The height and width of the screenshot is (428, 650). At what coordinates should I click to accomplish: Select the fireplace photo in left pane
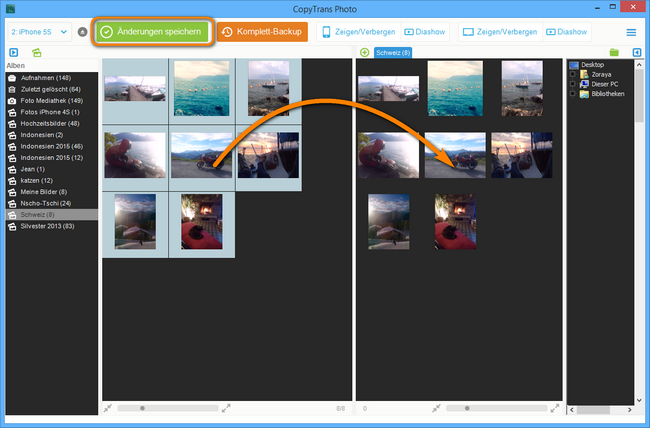coord(201,221)
